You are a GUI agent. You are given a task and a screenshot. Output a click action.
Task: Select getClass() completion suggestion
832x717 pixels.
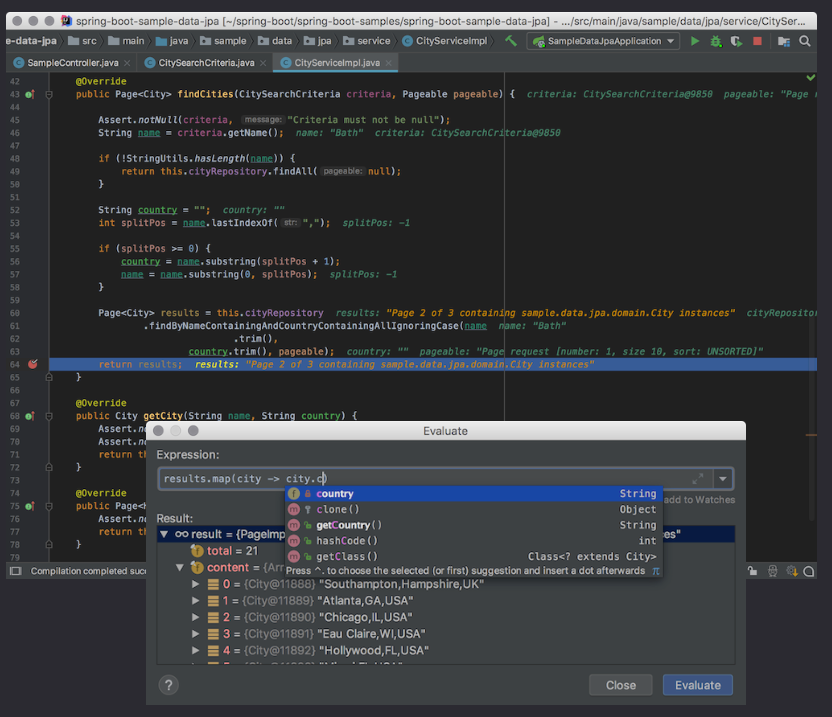point(474,556)
